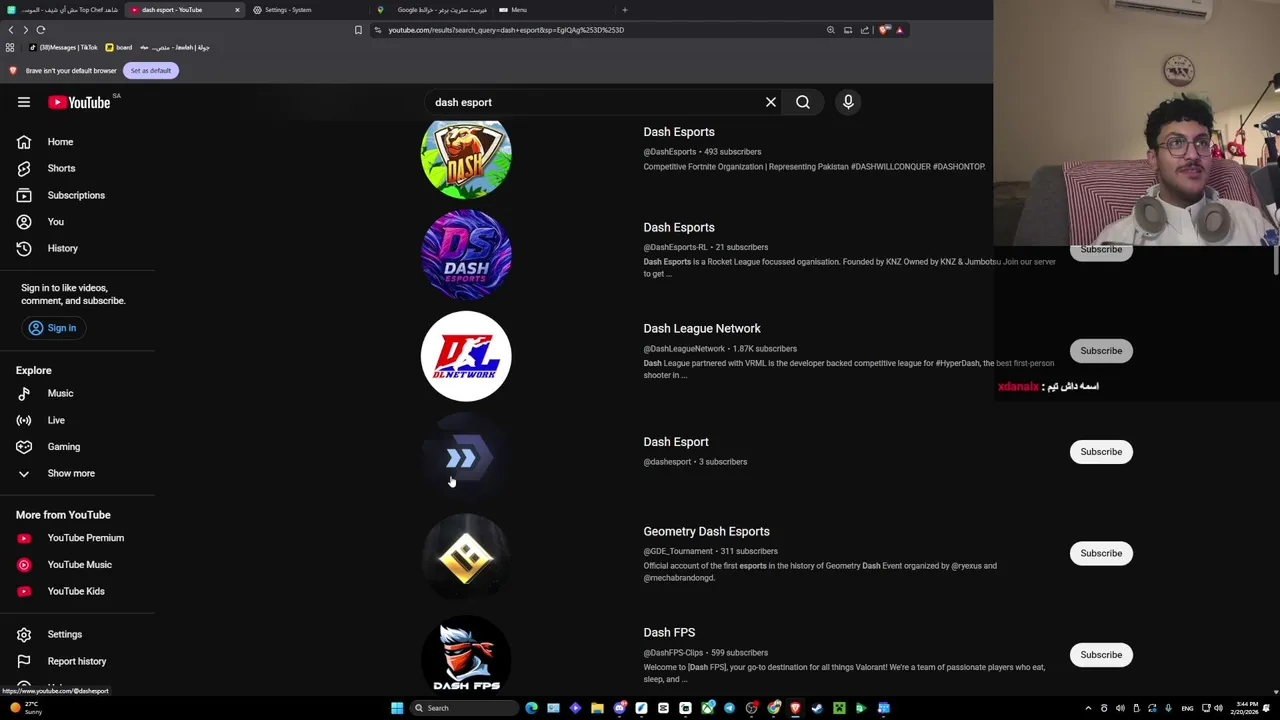Switch to the Google Maps tab
This screenshot has width=1280, height=720.
pos(430,10)
